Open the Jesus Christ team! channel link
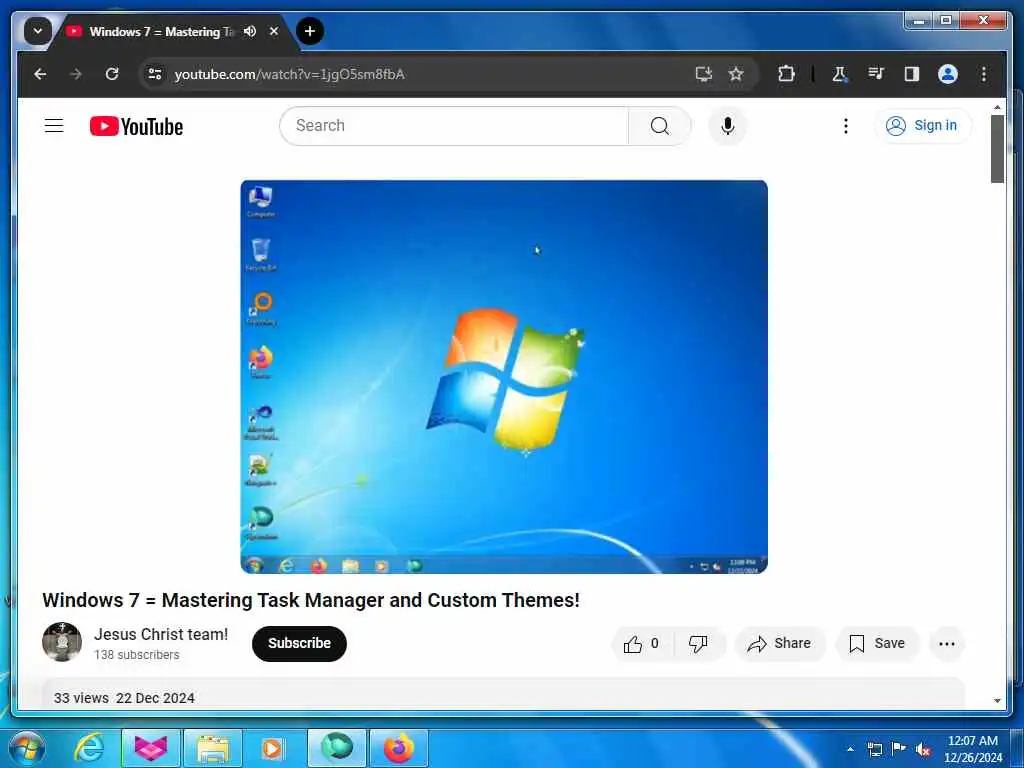 tap(161, 634)
